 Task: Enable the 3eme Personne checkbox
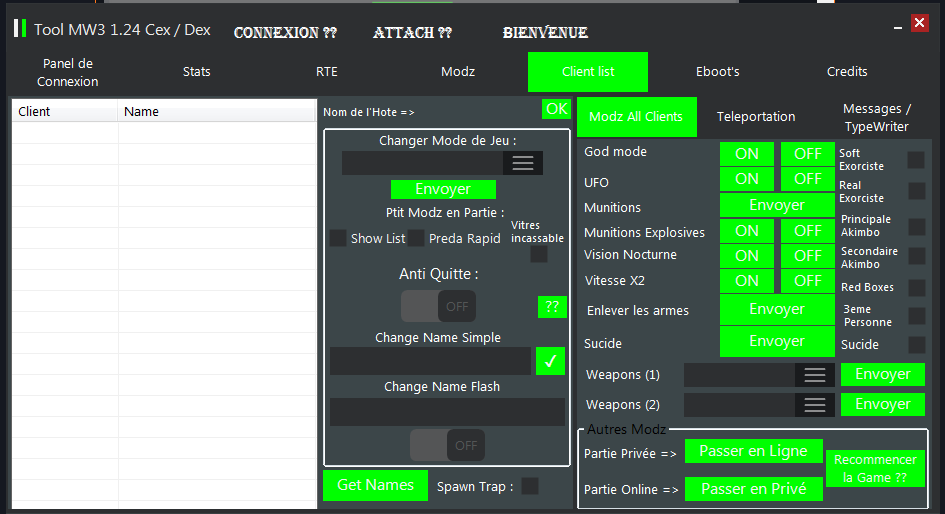point(917,315)
